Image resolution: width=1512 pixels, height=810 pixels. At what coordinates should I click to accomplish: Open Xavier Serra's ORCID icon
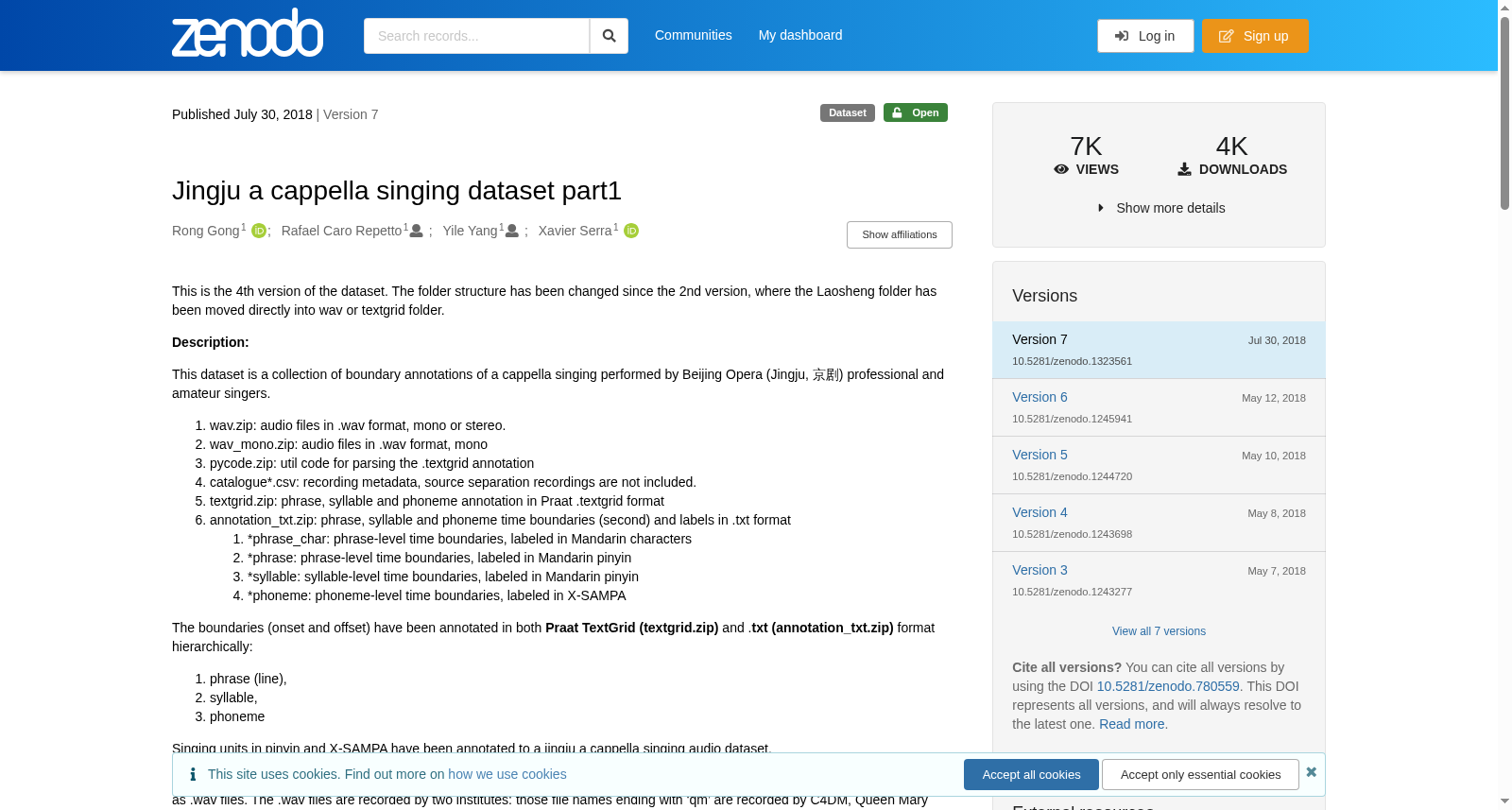click(631, 232)
